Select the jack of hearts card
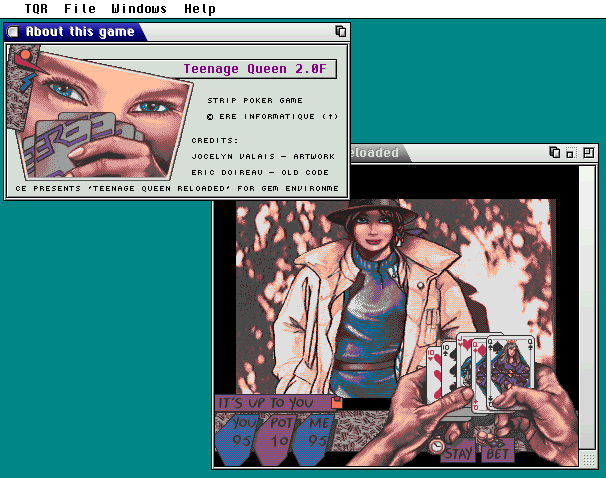606x478 pixels. coord(464,359)
